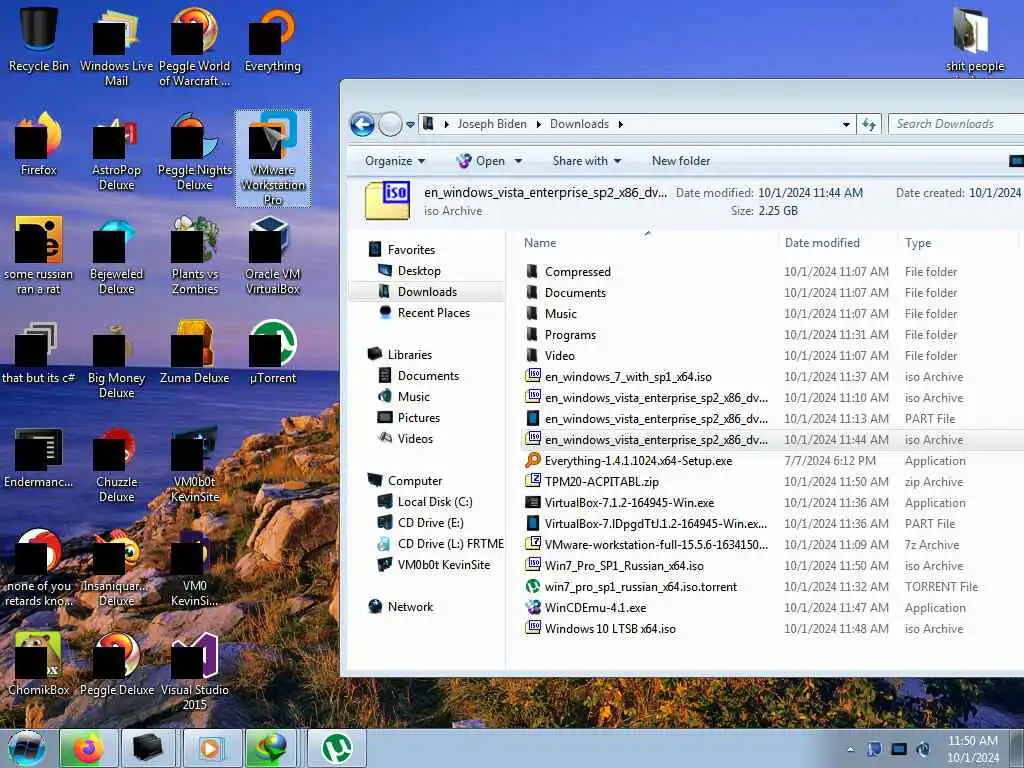Viewport: 1024px width, 768px height.
Task: Select the VMware-workstation-full-15.5.6 archive
Action: tap(656, 545)
